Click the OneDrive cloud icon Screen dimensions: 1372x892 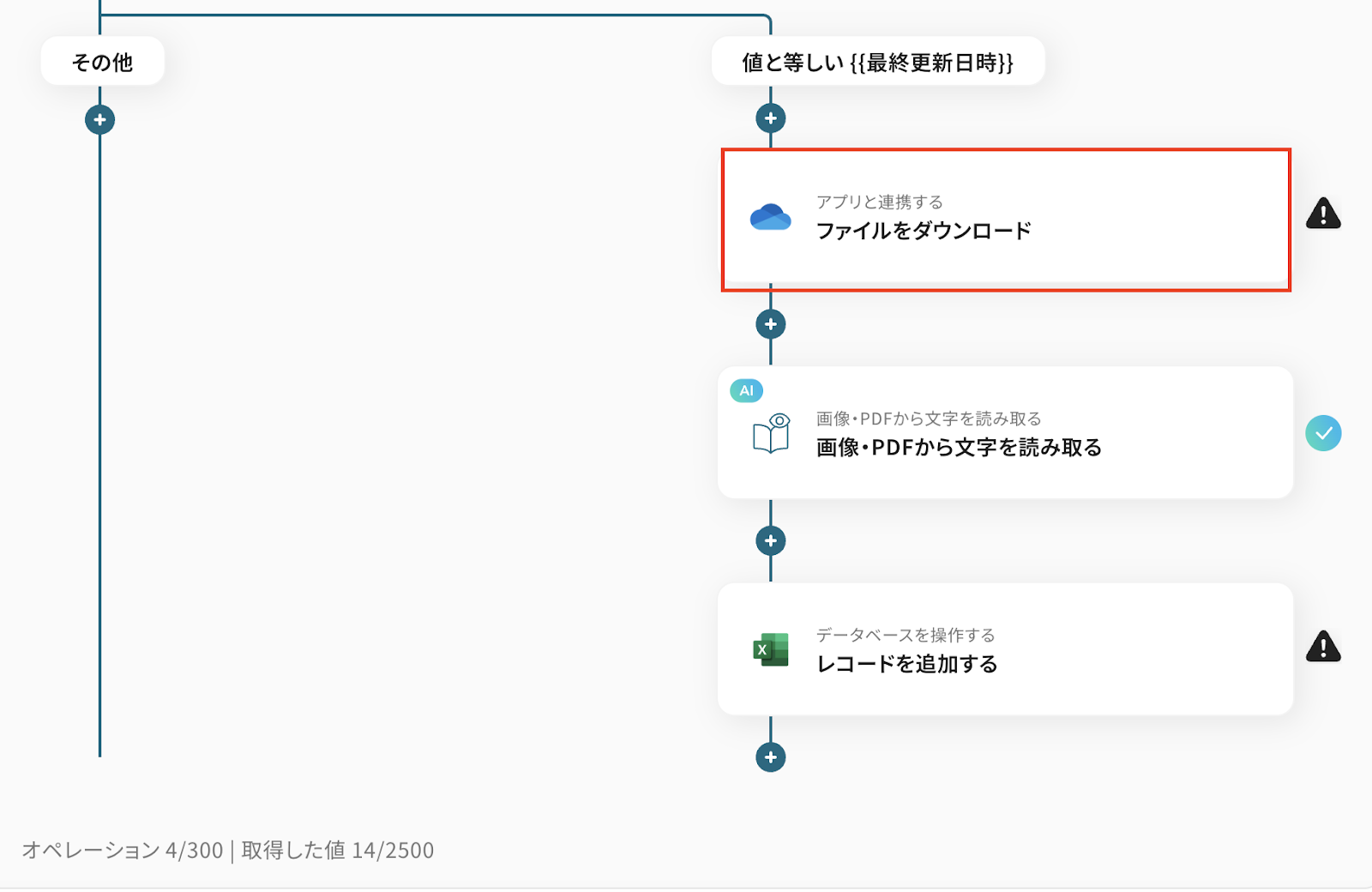pos(771,217)
